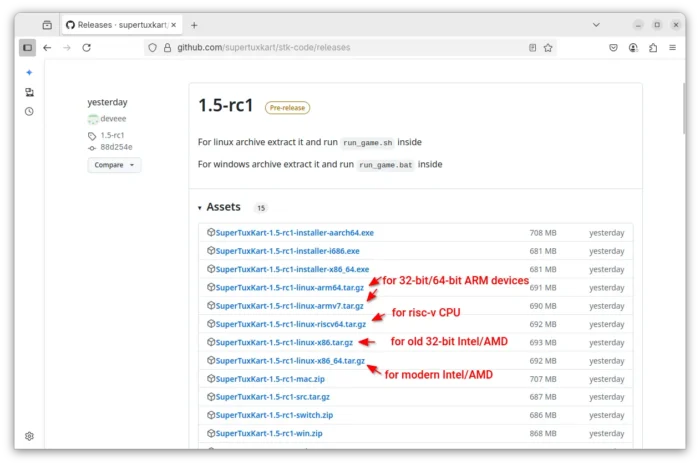Open the extensions puzzle icon
The width and height of the screenshot is (700, 465).
click(x=653, y=47)
